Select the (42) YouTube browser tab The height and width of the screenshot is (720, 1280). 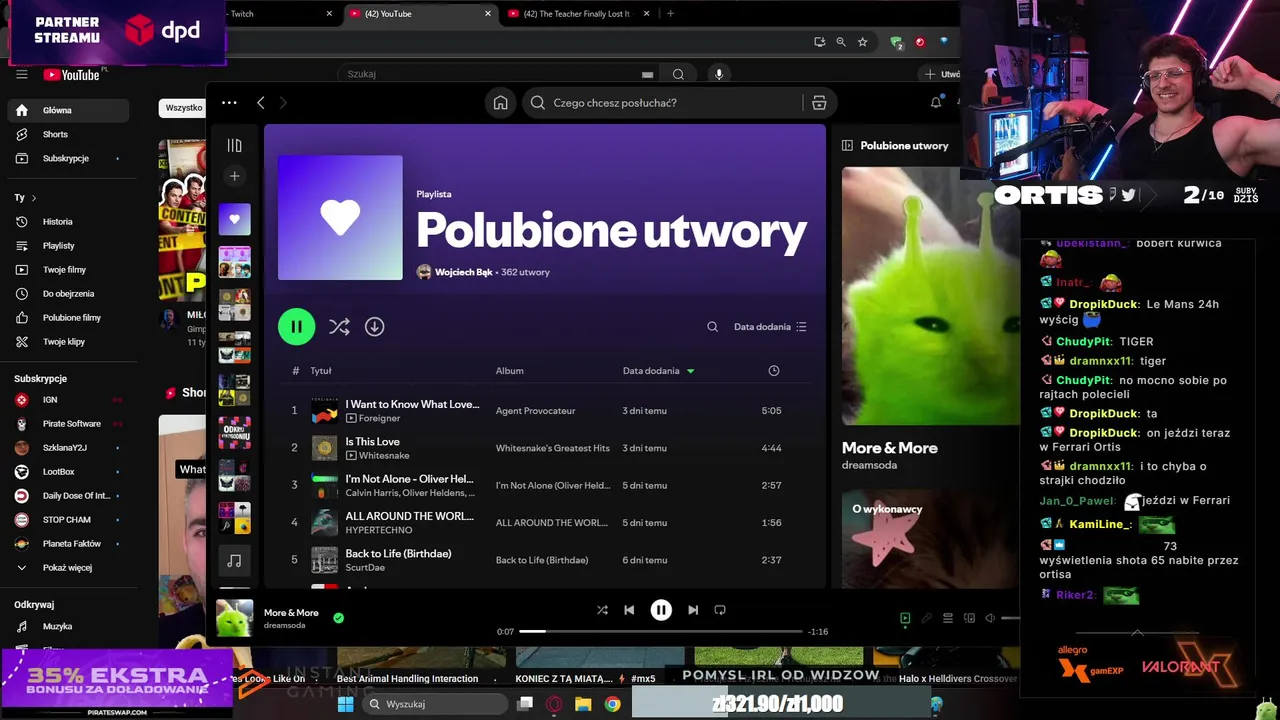click(x=421, y=14)
